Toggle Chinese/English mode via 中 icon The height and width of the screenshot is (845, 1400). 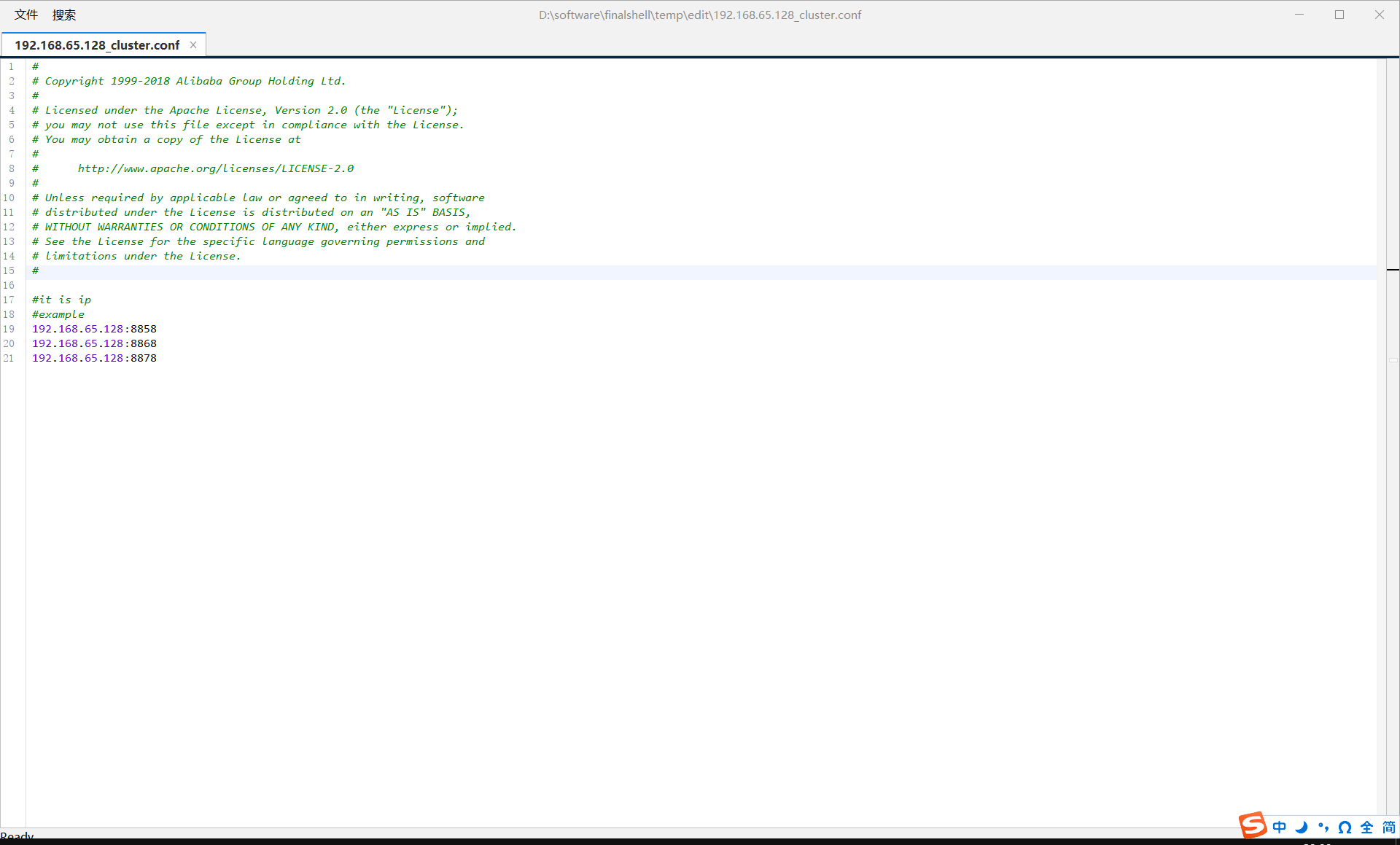pos(1280,827)
